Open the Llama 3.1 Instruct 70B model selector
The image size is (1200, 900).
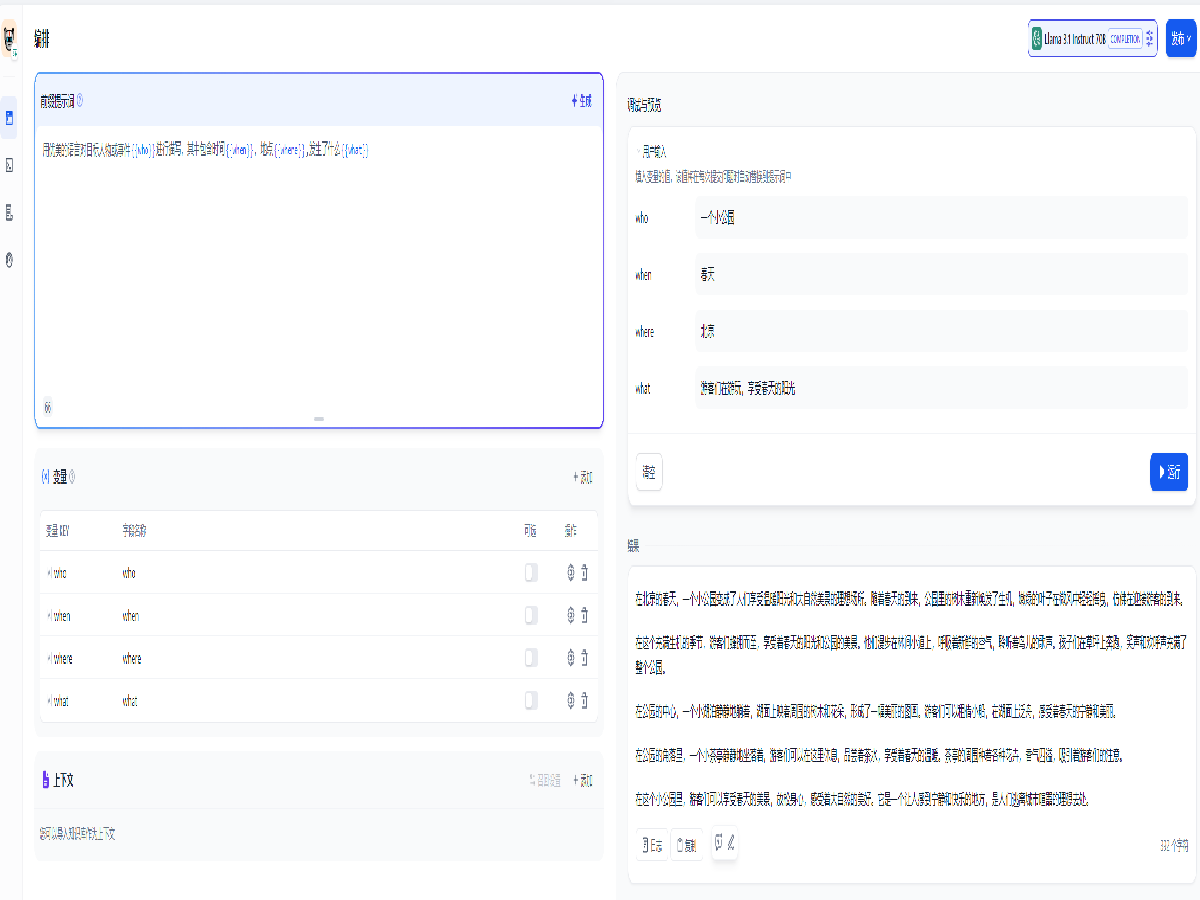(1092, 39)
